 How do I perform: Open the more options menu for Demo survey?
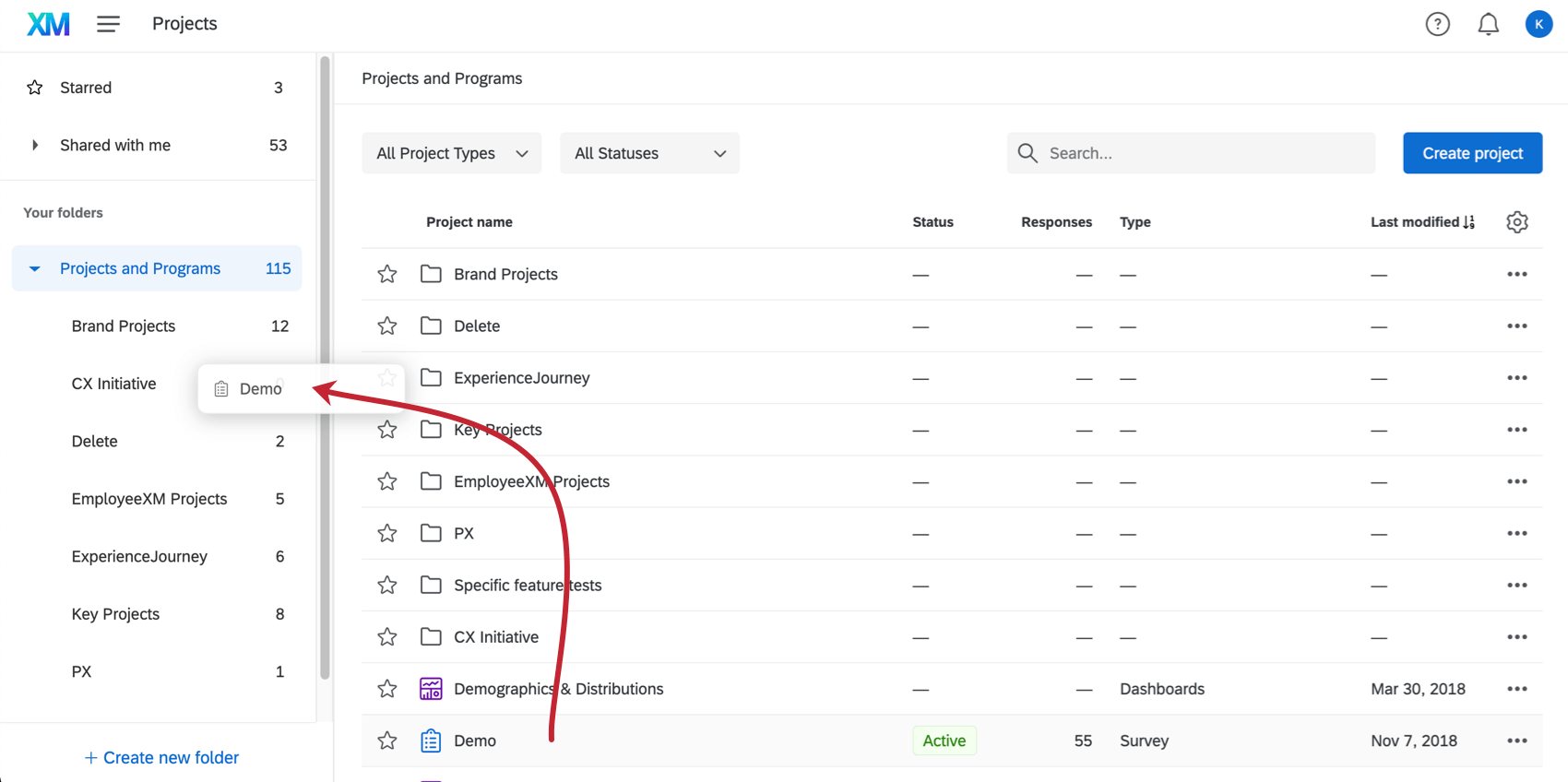pyautogui.click(x=1516, y=741)
